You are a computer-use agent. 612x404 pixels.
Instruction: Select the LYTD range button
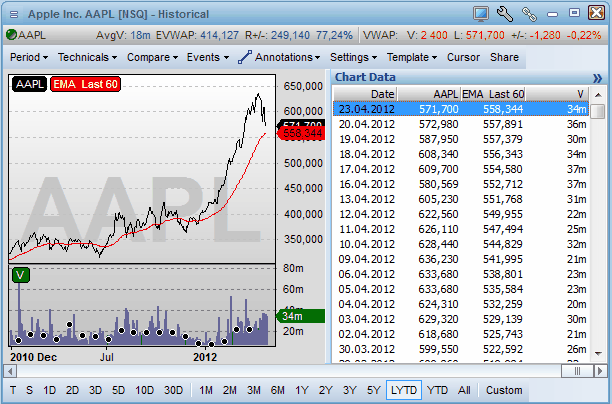(x=404, y=390)
